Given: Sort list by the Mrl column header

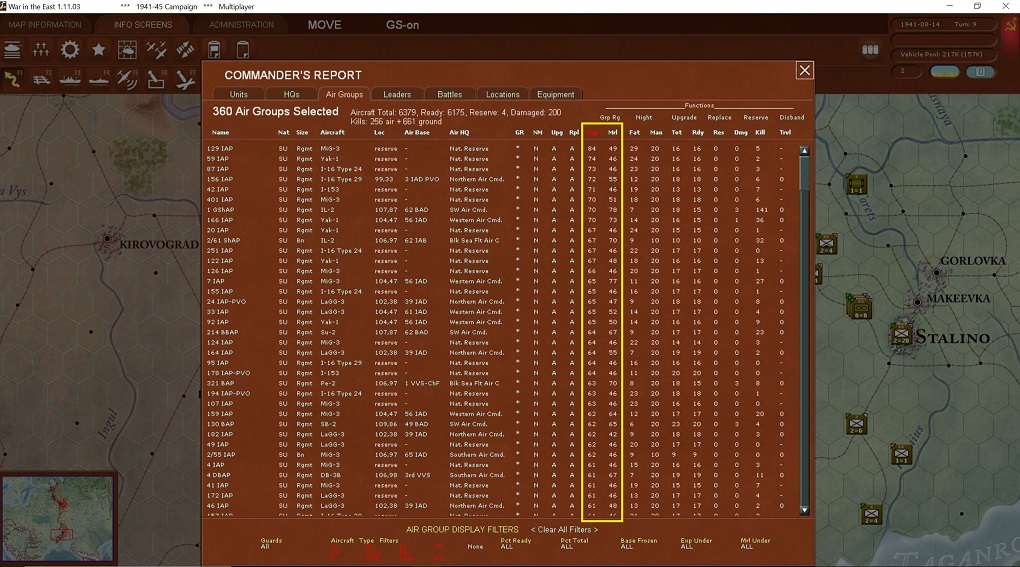Looking at the screenshot, I should [x=612, y=133].
